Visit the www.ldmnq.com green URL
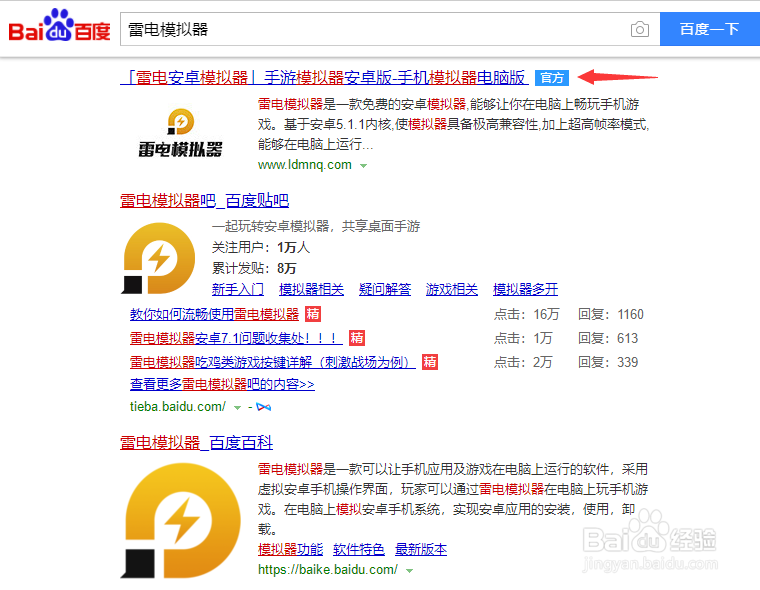Viewport: 760px width, 590px height. coord(304,165)
